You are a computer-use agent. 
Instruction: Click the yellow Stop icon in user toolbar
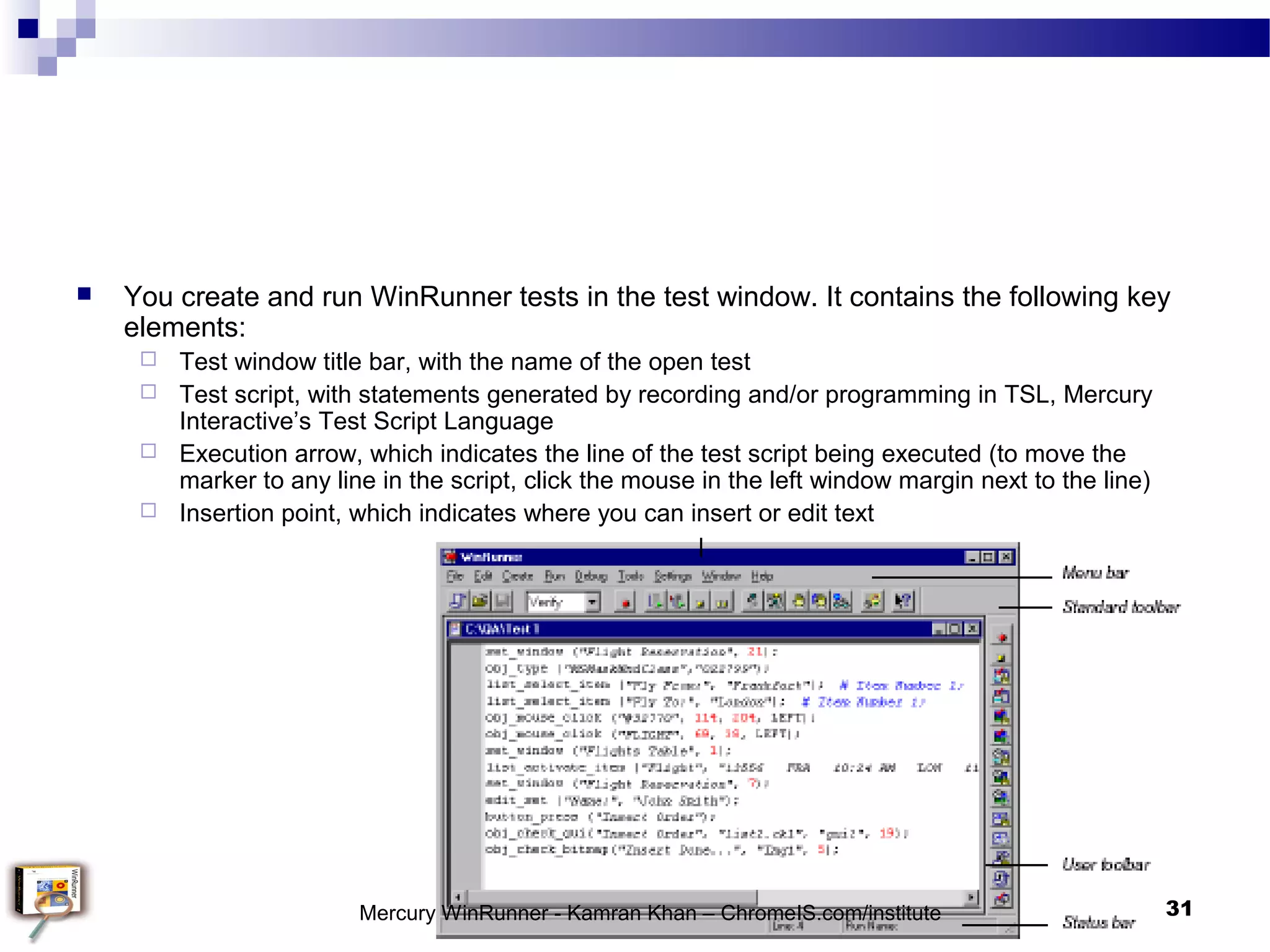(1001, 657)
